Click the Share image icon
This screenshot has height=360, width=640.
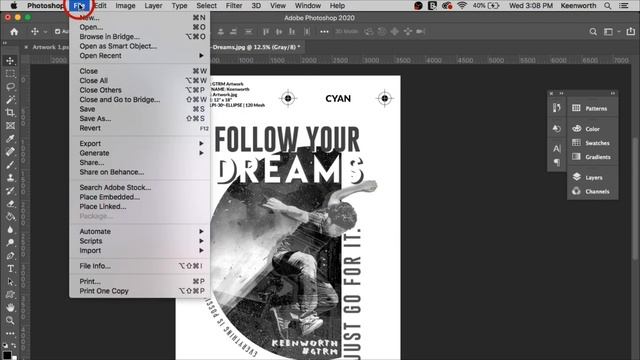tap(631, 31)
